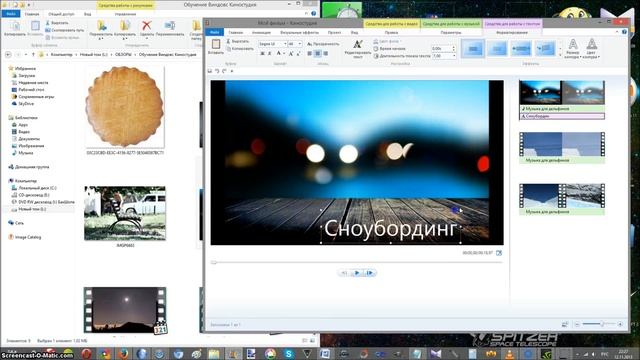Expand text effects gallery
The image size is (640, 360).
560,56
